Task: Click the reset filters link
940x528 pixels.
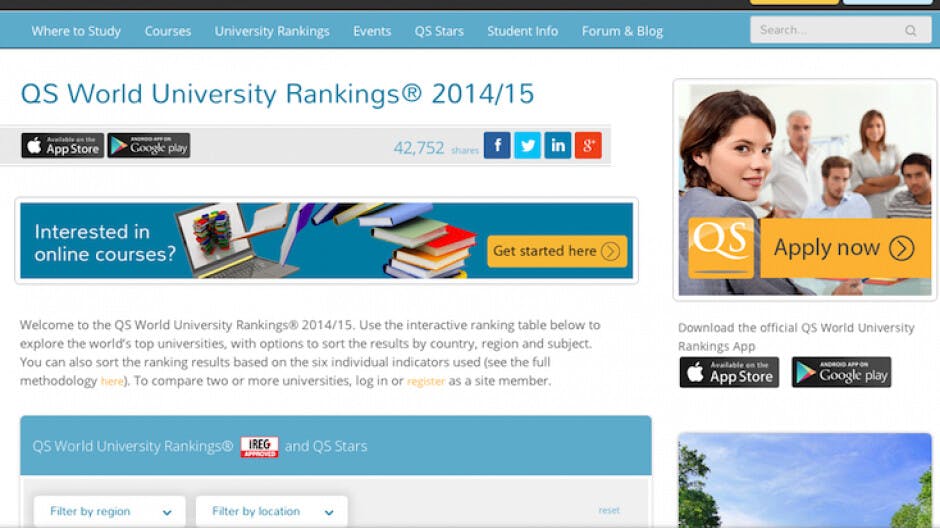Action: [x=608, y=511]
